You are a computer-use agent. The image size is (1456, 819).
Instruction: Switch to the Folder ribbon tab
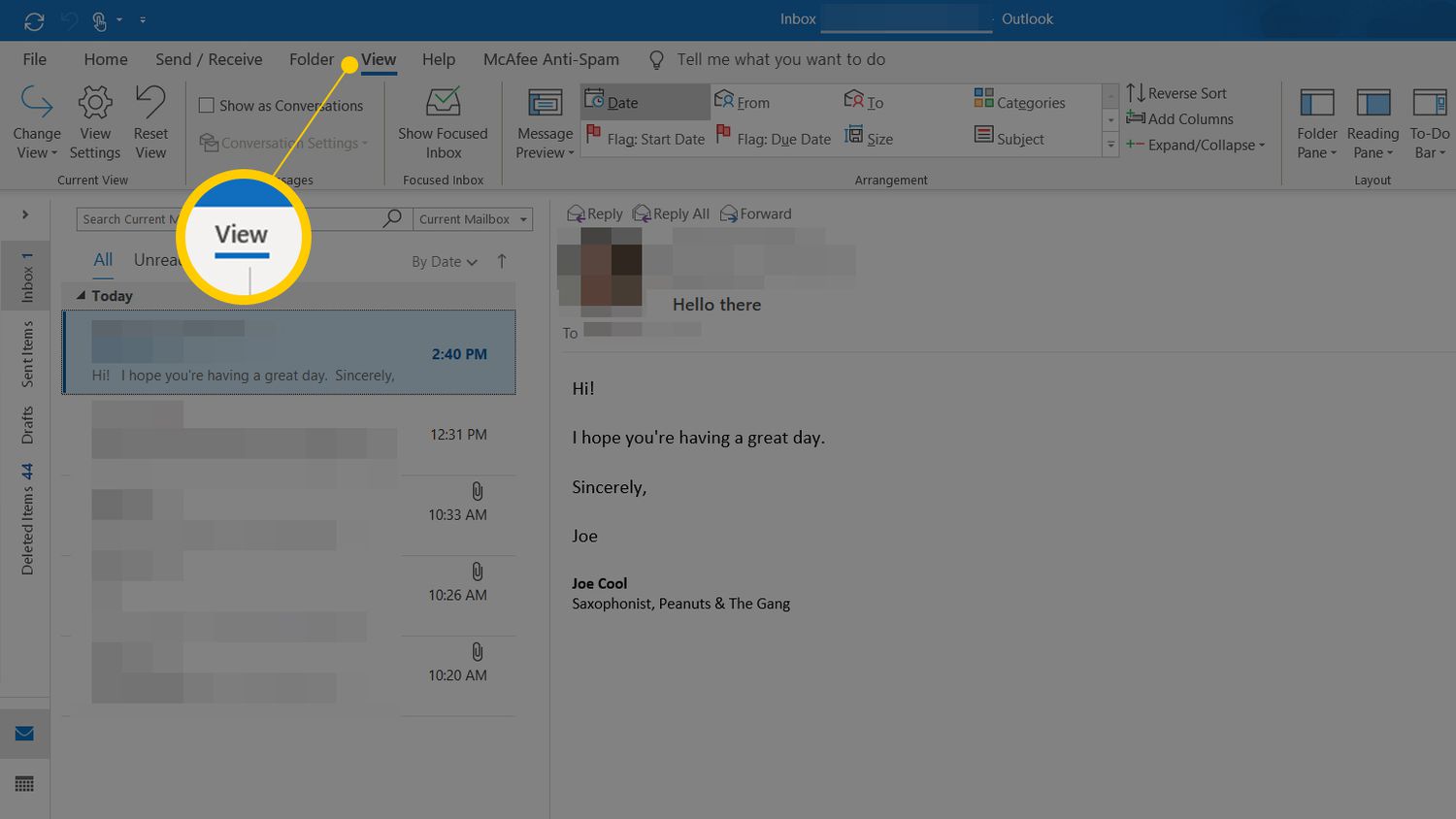pyautogui.click(x=312, y=59)
